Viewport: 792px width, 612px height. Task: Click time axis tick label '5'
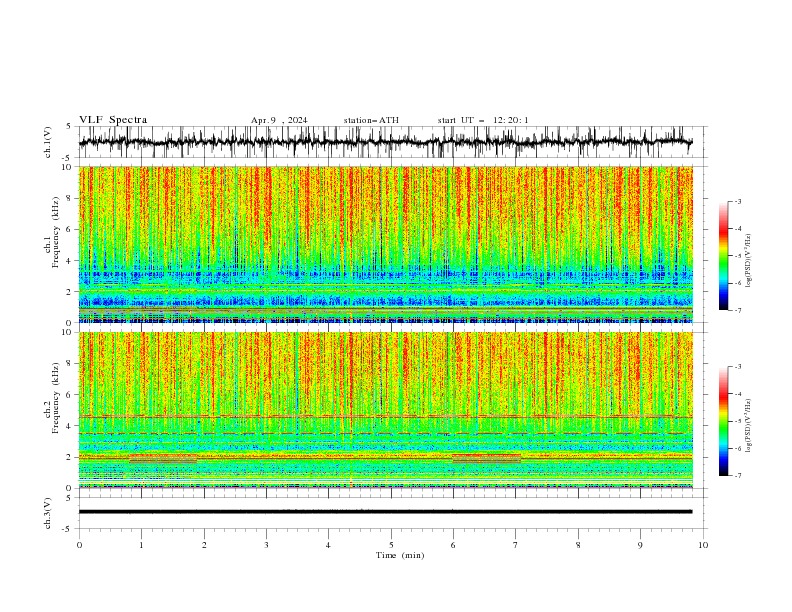point(391,545)
